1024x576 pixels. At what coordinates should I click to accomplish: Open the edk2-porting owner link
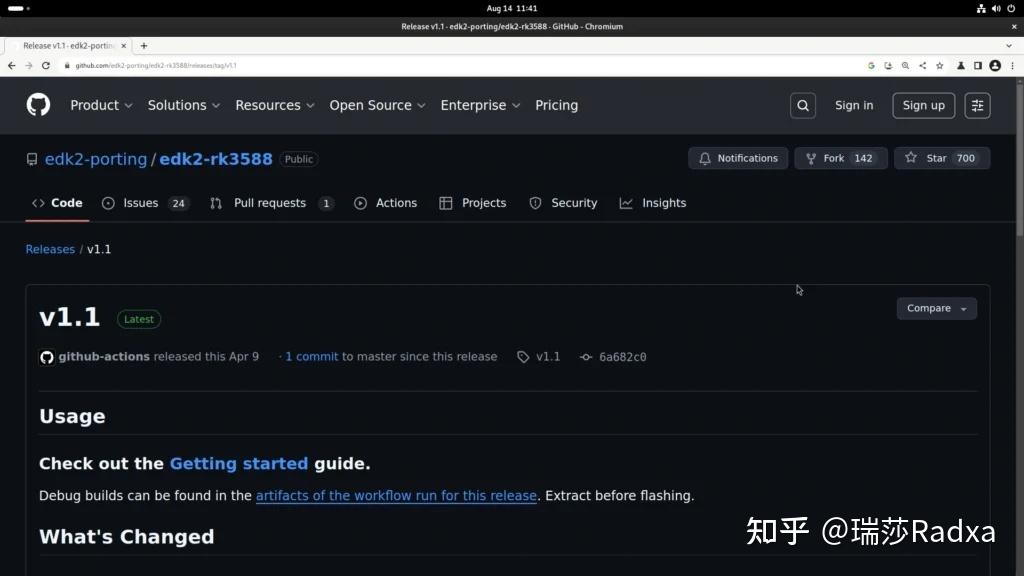click(96, 159)
